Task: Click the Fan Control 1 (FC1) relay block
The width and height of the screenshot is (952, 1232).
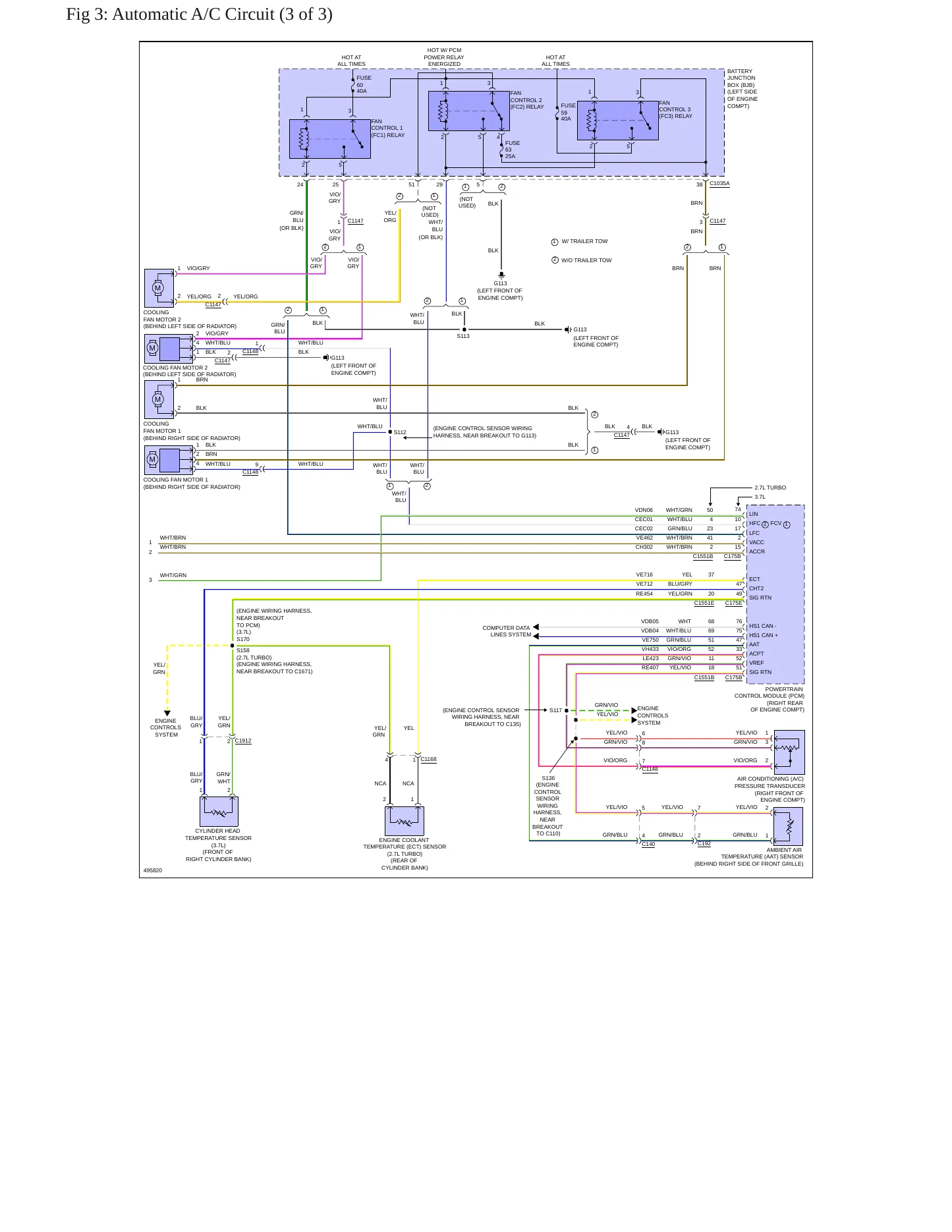Action: (x=330, y=139)
